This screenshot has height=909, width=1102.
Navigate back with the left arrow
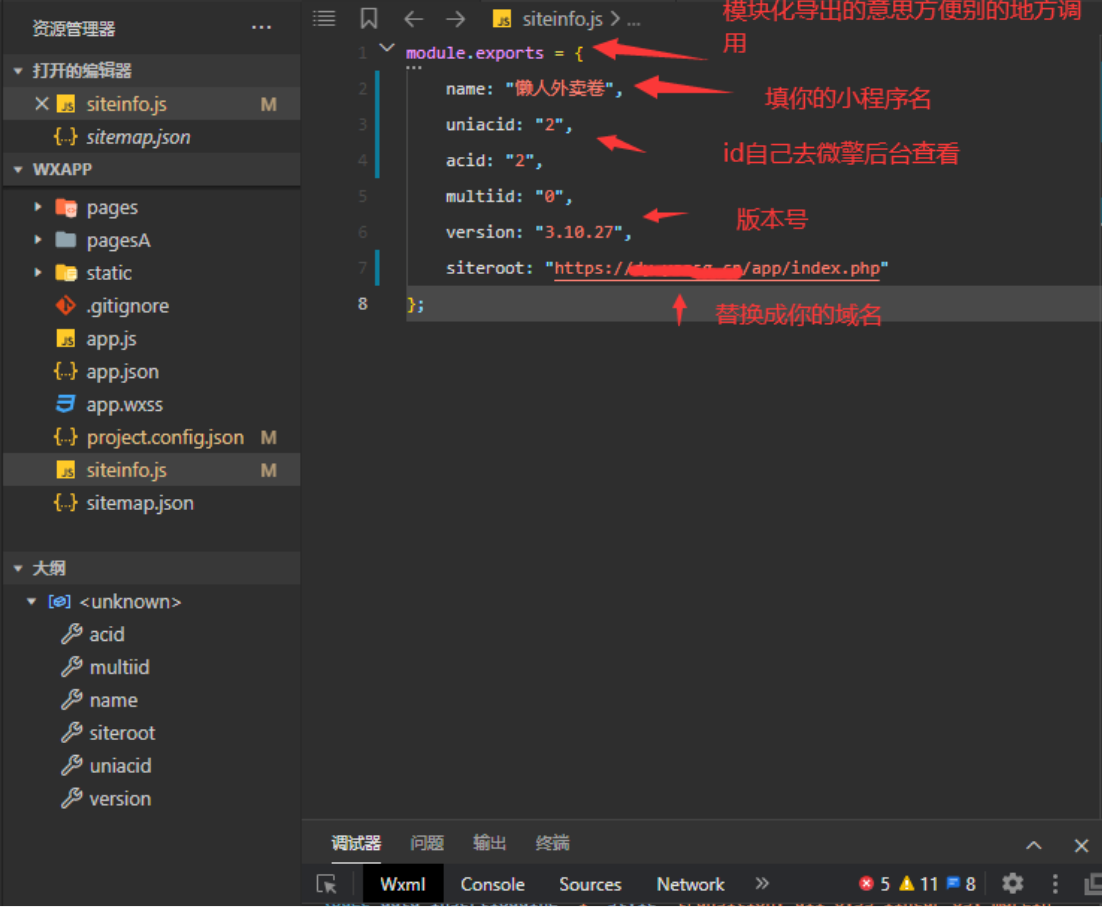(413, 19)
